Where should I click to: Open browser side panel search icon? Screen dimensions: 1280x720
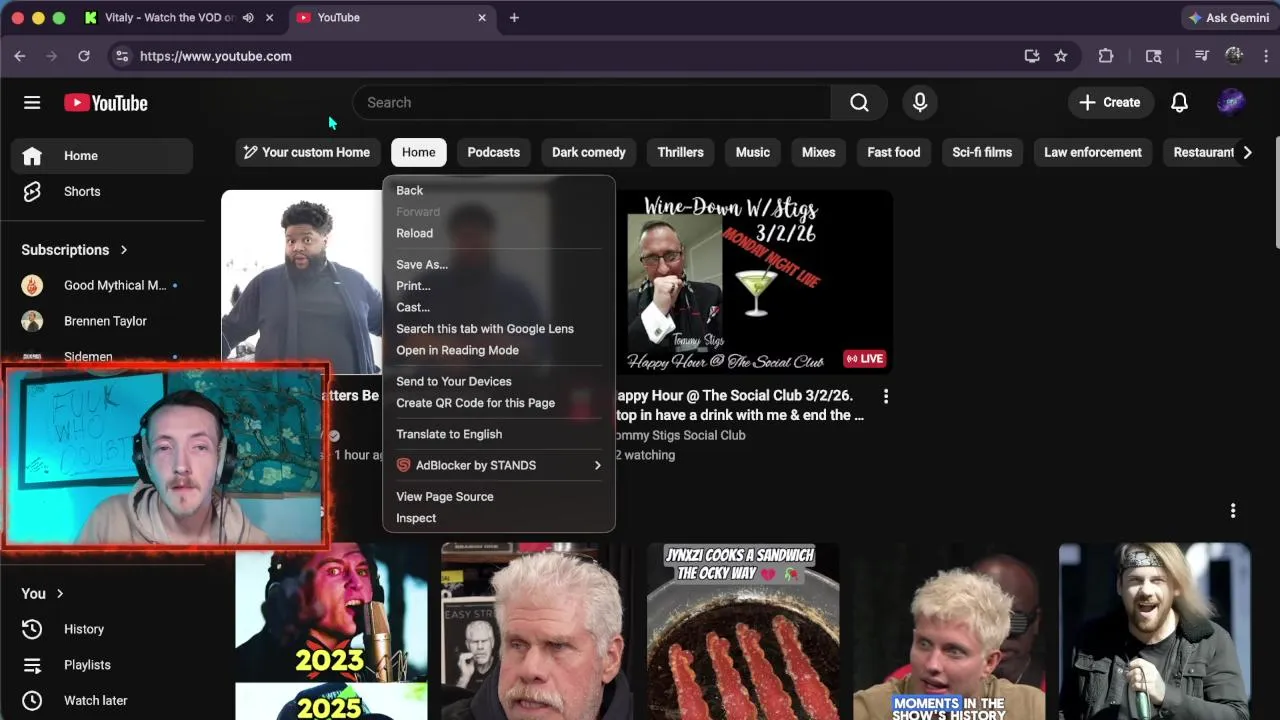(1154, 56)
